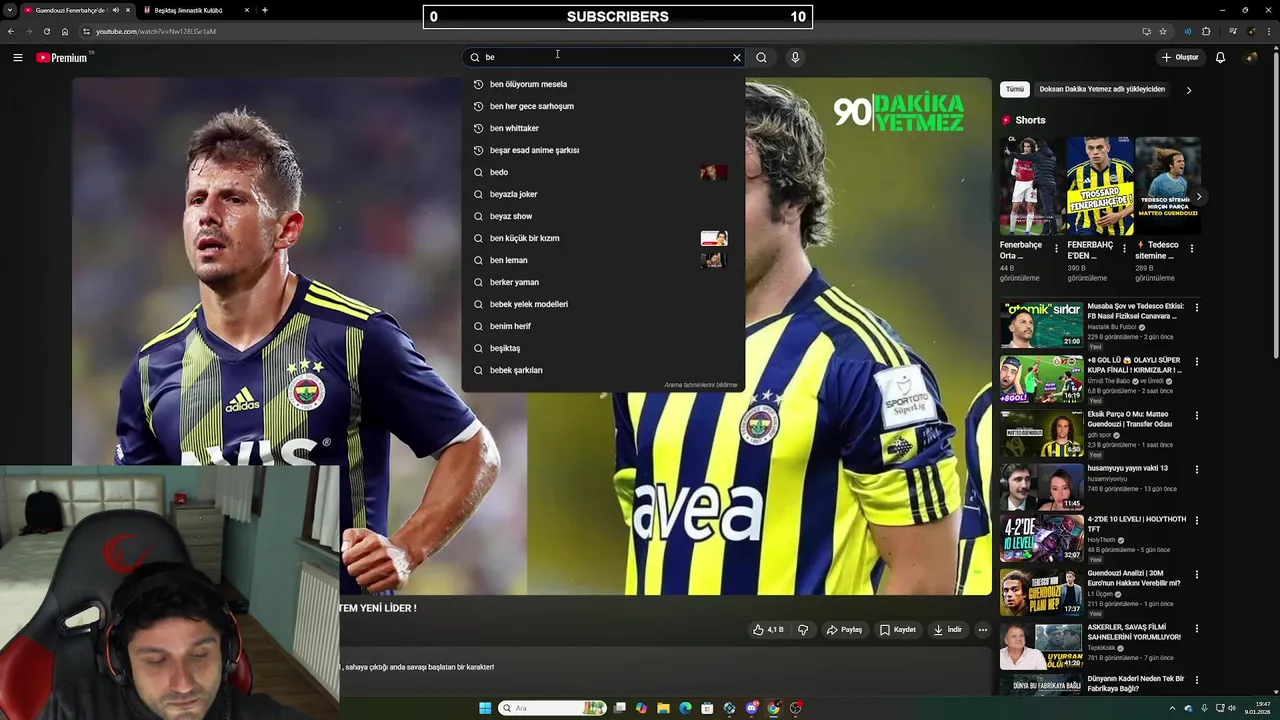Like the video with thumbs up

(x=768, y=630)
